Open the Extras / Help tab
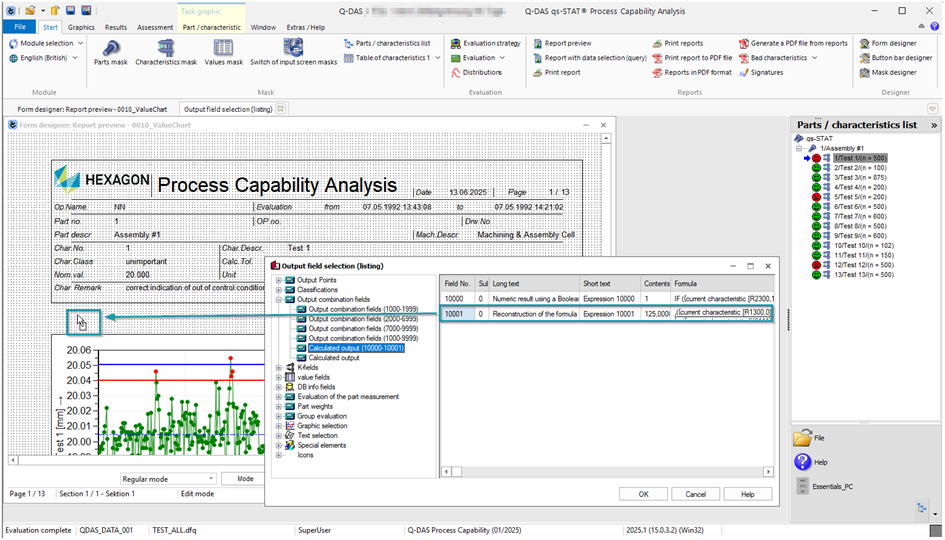The image size is (945, 540). click(x=306, y=27)
